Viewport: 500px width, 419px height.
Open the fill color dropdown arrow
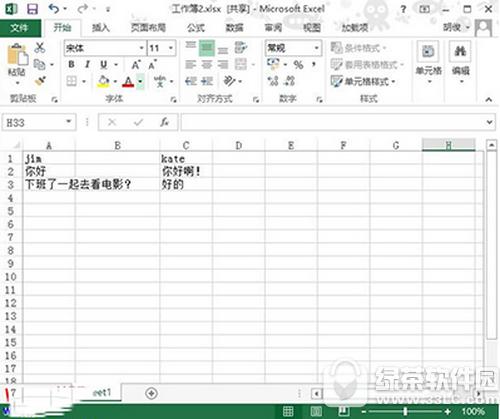pyautogui.click(x=115, y=81)
